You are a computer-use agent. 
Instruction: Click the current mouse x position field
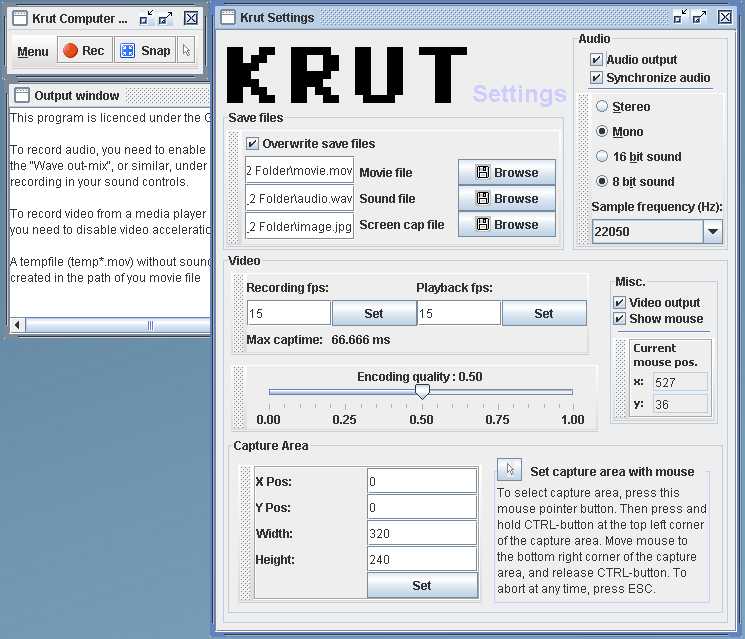point(680,382)
